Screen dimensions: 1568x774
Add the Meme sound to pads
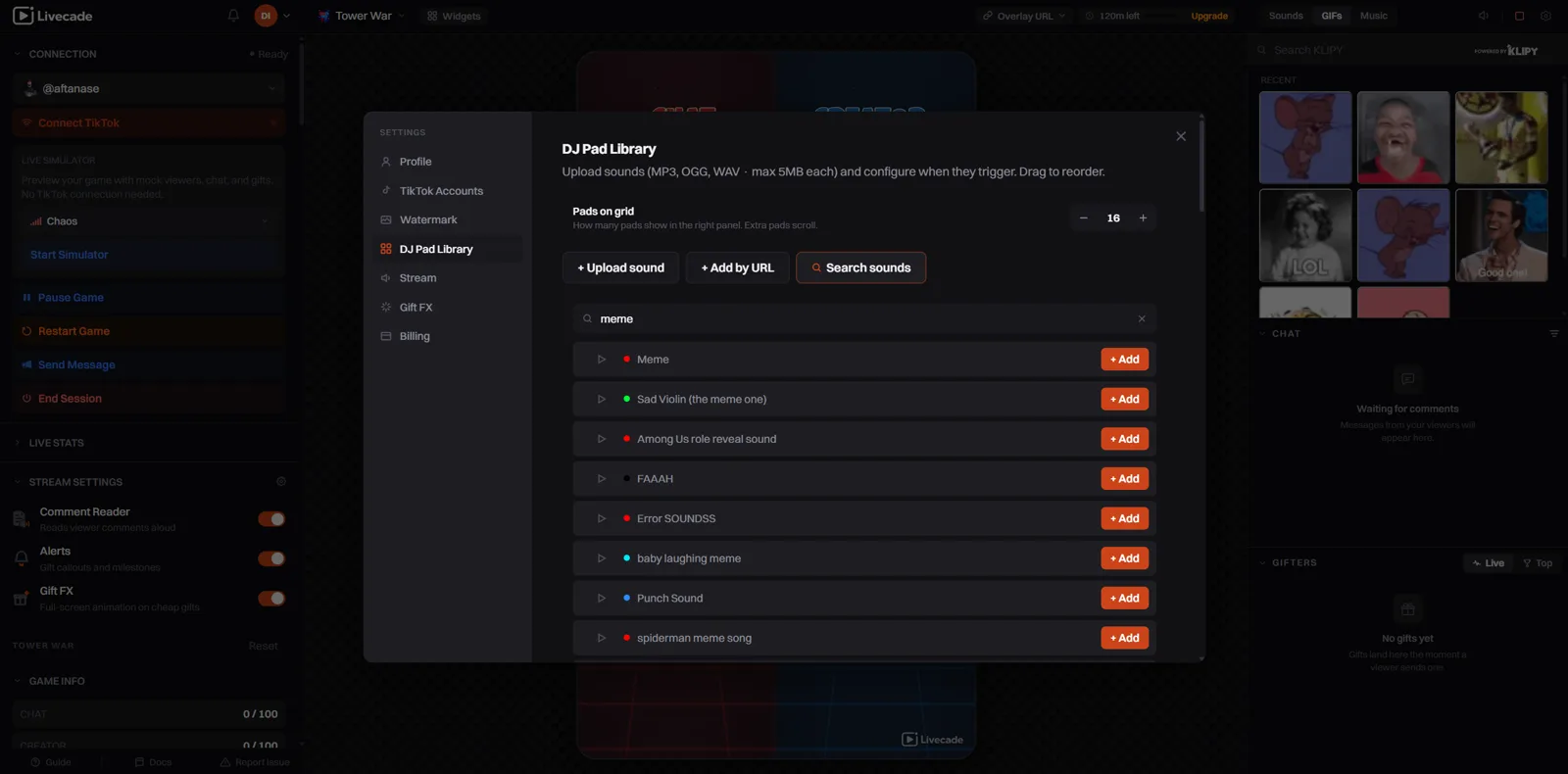click(x=1124, y=360)
